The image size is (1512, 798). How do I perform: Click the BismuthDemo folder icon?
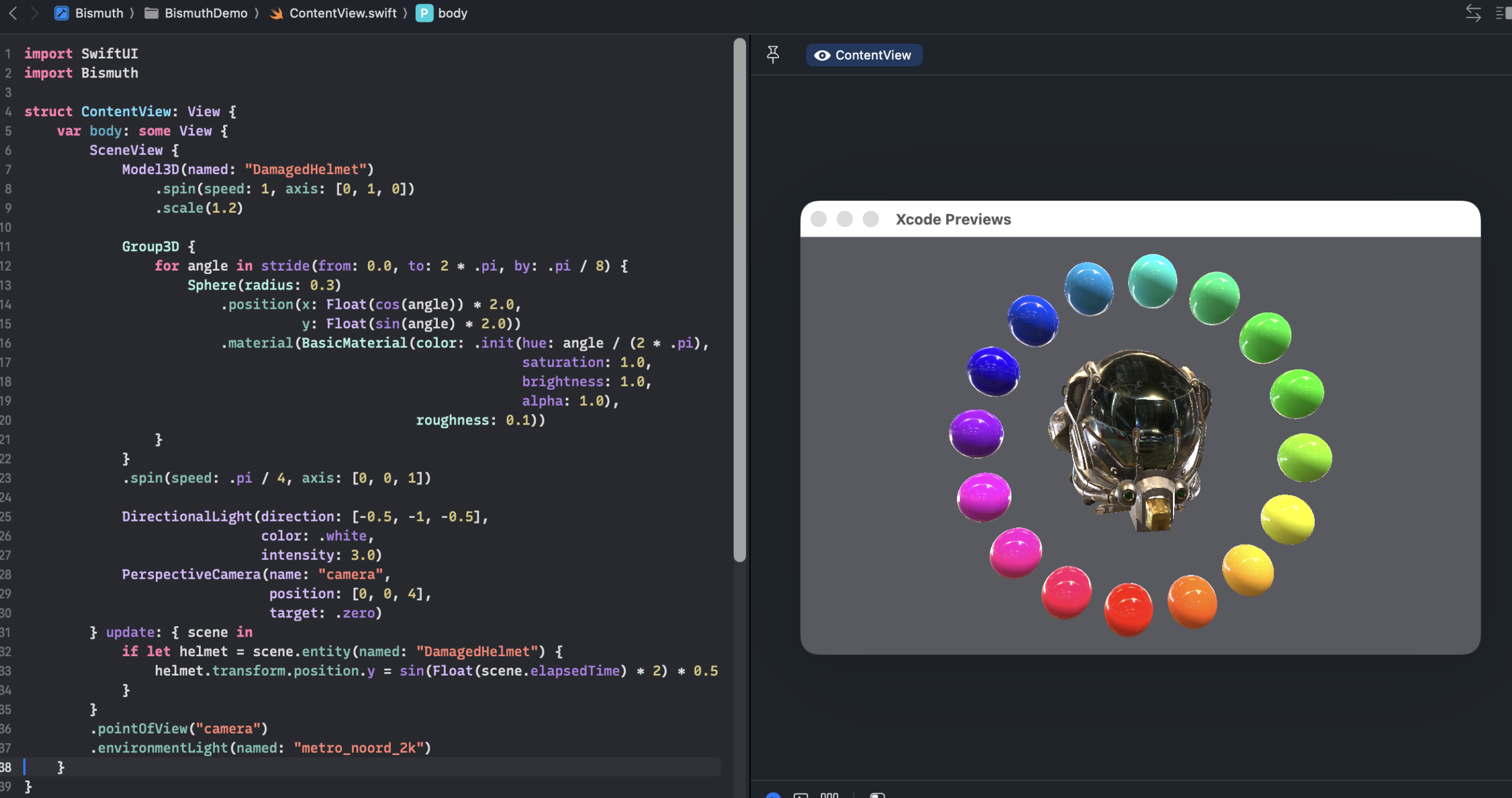pyautogui.click(x=151, y=13)
